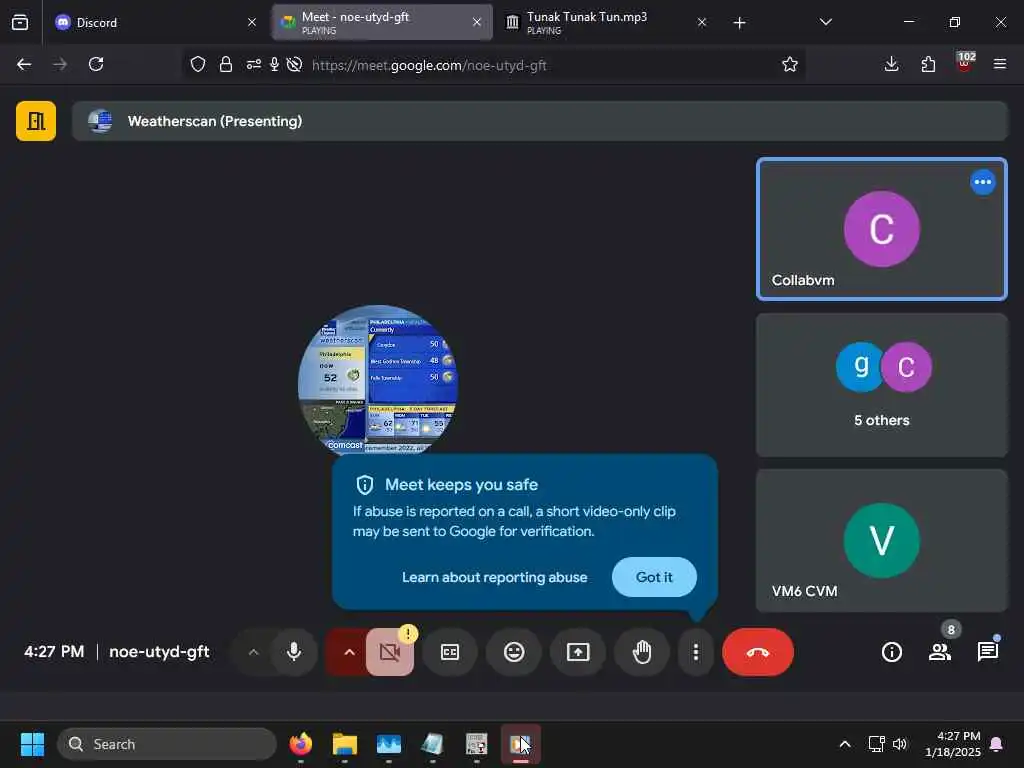Image resolution: width=1024 pixels, height=768 pixels.
Task: Open Learn about reporting abuse link
Action: (494, 577)
